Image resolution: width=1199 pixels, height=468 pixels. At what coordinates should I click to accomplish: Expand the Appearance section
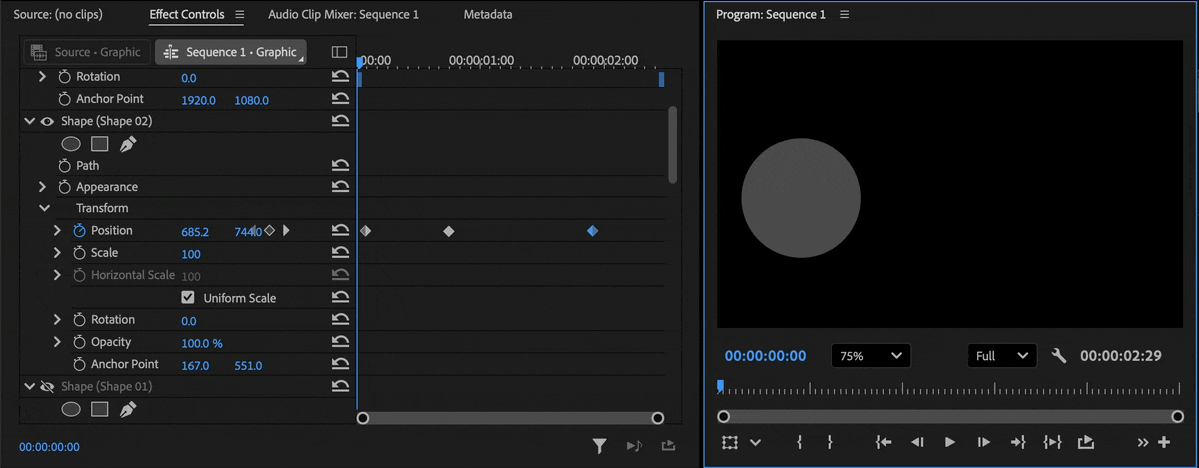tap(42, 187)
